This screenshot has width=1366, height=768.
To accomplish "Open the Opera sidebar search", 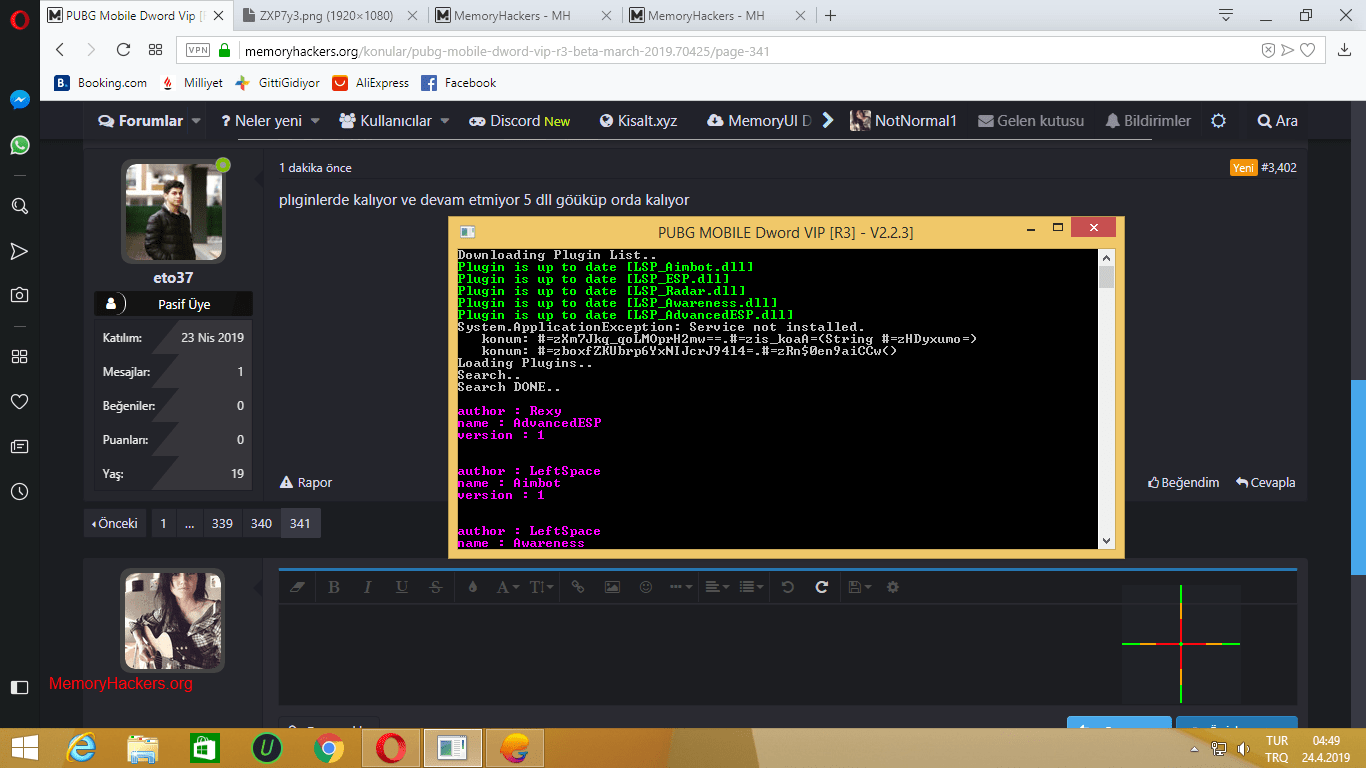I will click(20, 205).
